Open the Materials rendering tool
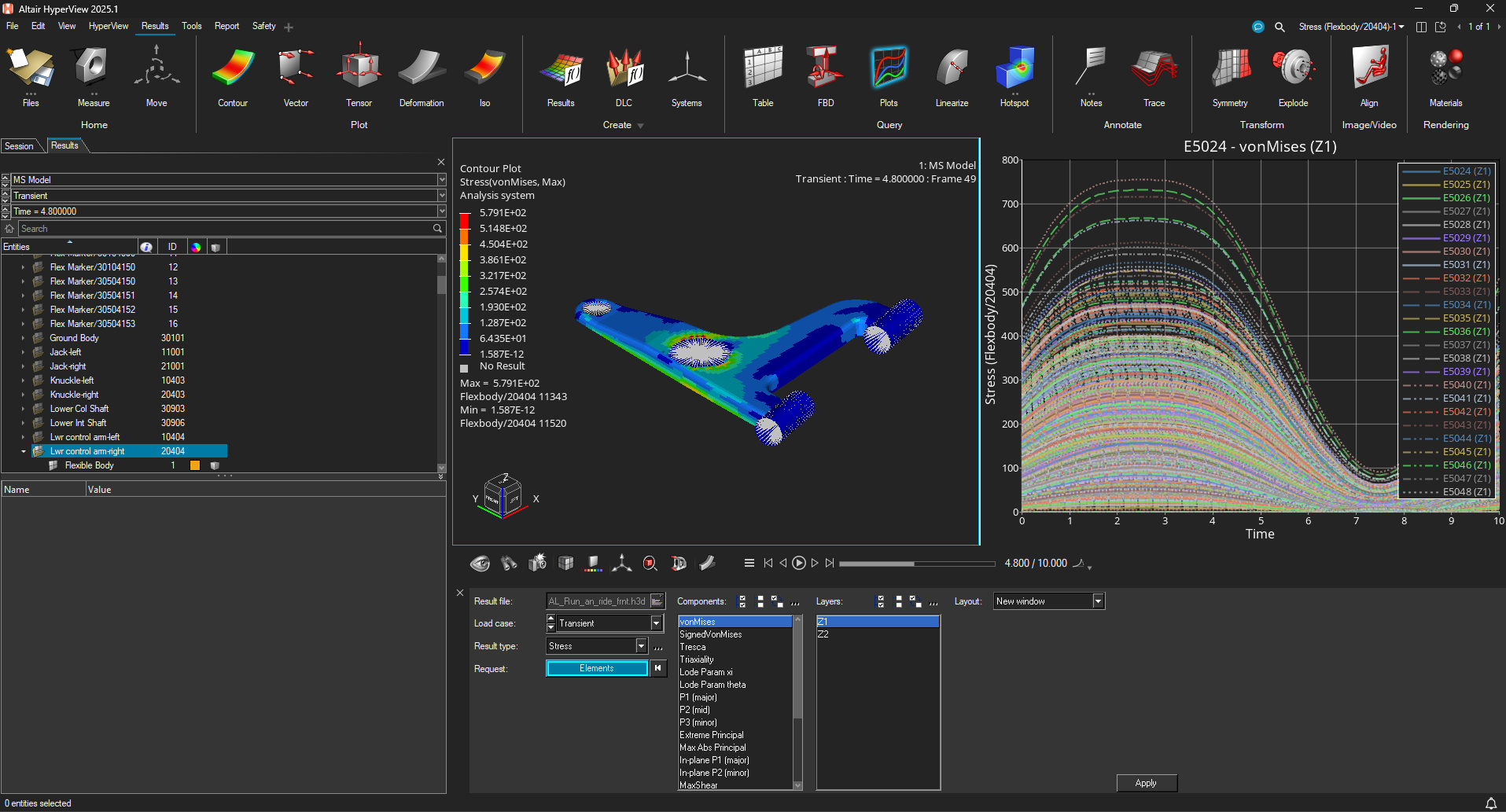 (x=1445, y=77)
